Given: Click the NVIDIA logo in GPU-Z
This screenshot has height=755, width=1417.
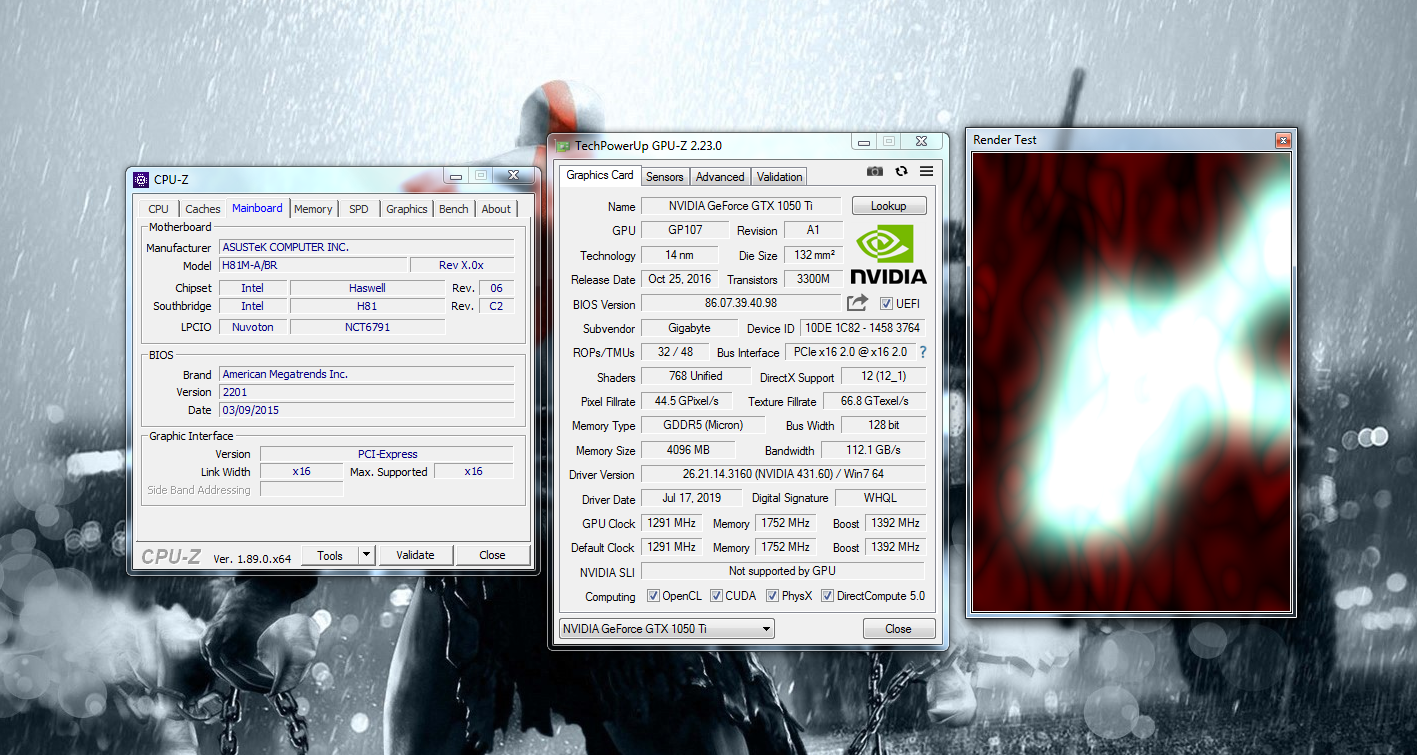Looking at the screenshot, I should (889, 255).
